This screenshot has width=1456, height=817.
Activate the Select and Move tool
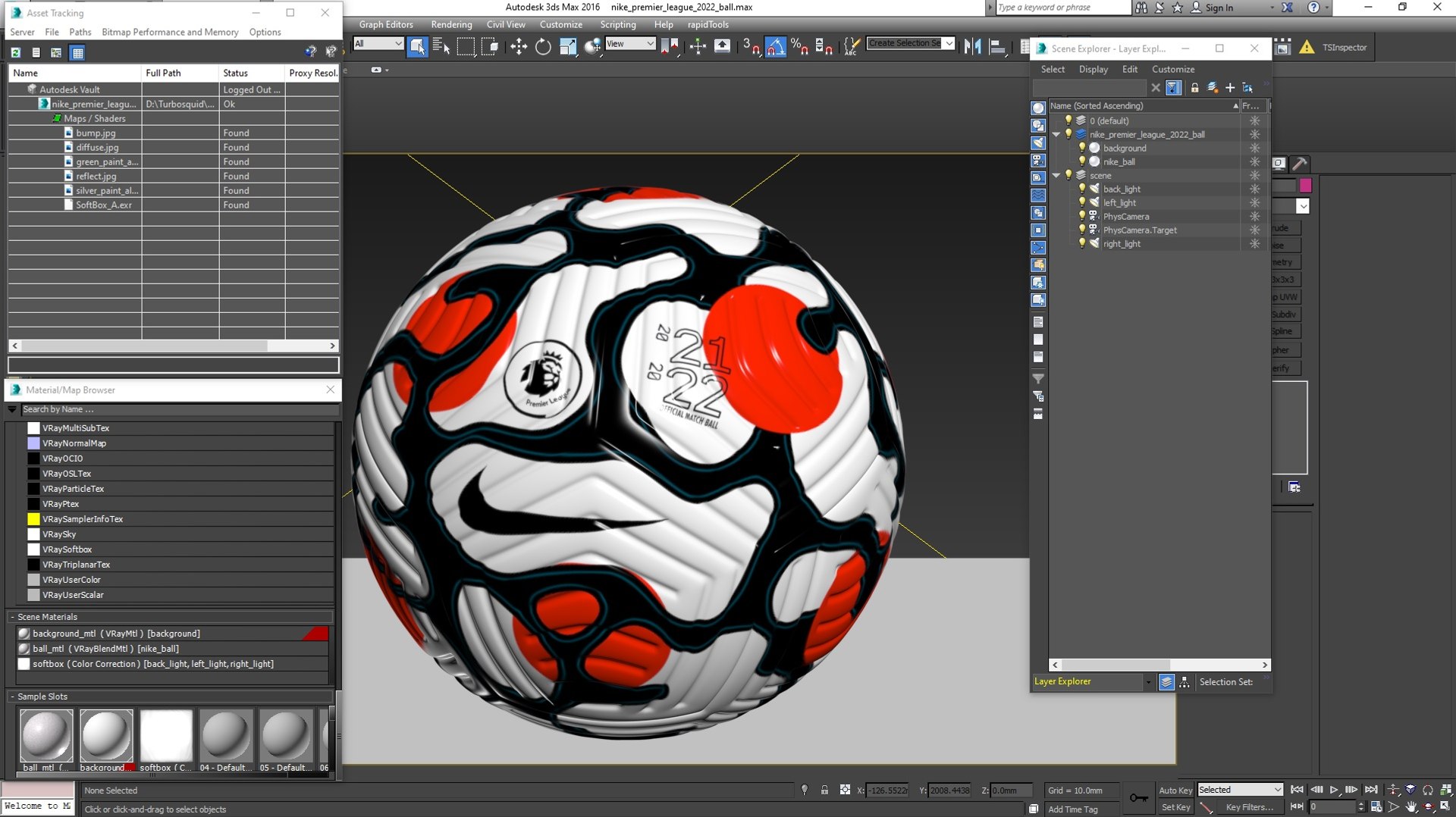[x=519, y=47]
